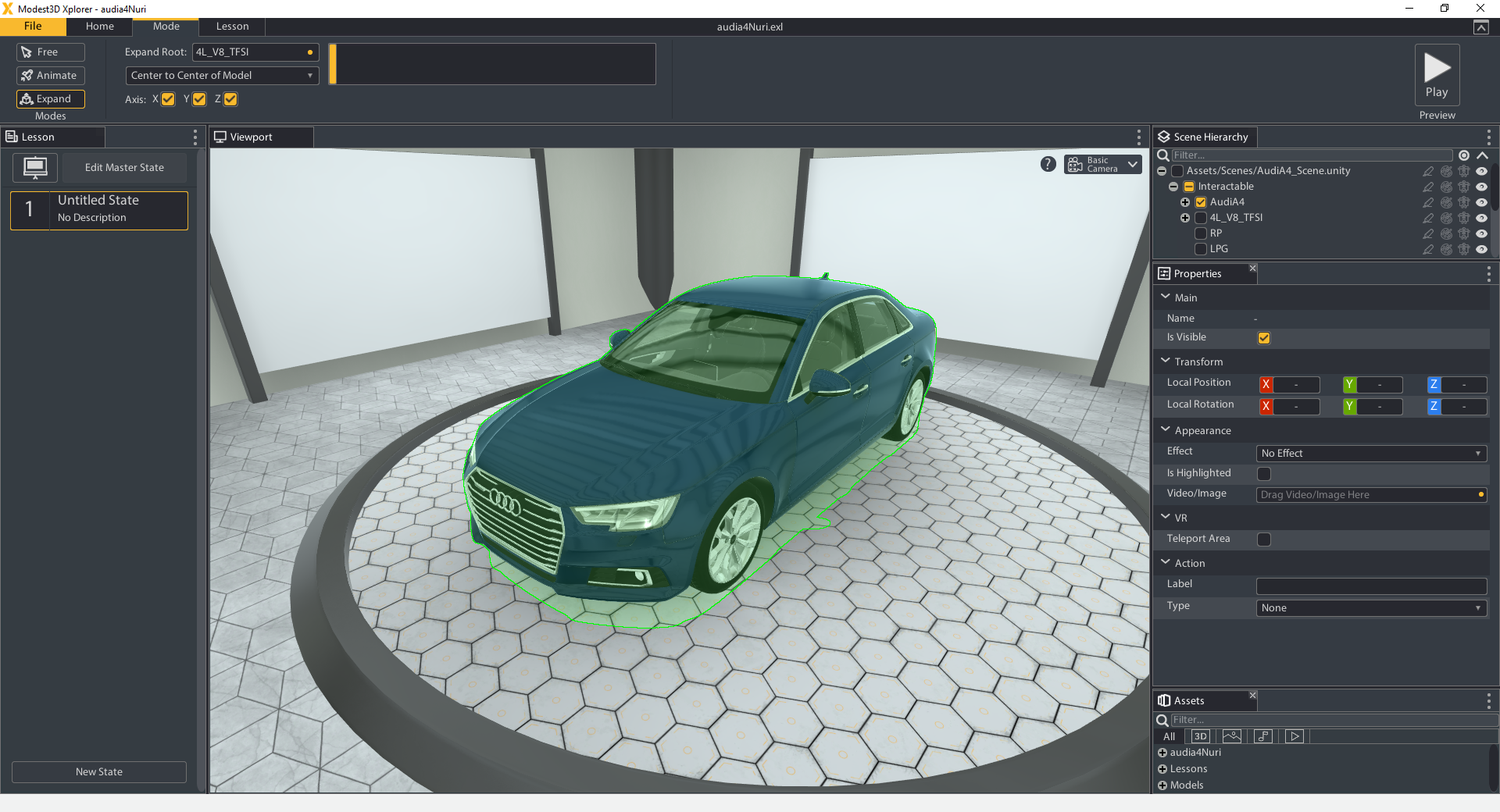
Task: Click Edit Master State button
Action: 124,168
